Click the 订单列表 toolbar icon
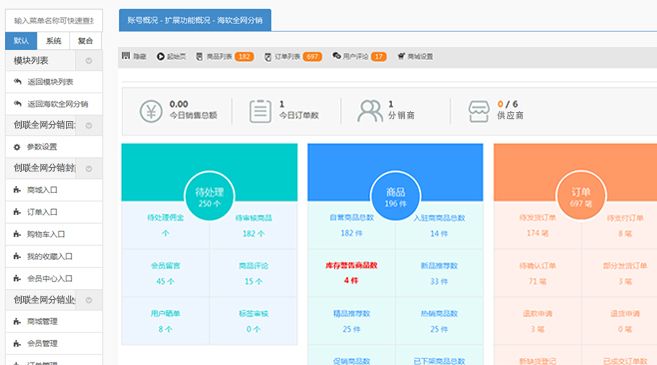Image resolution: width=657 pixels, height=365 pixels. point(268,57)
